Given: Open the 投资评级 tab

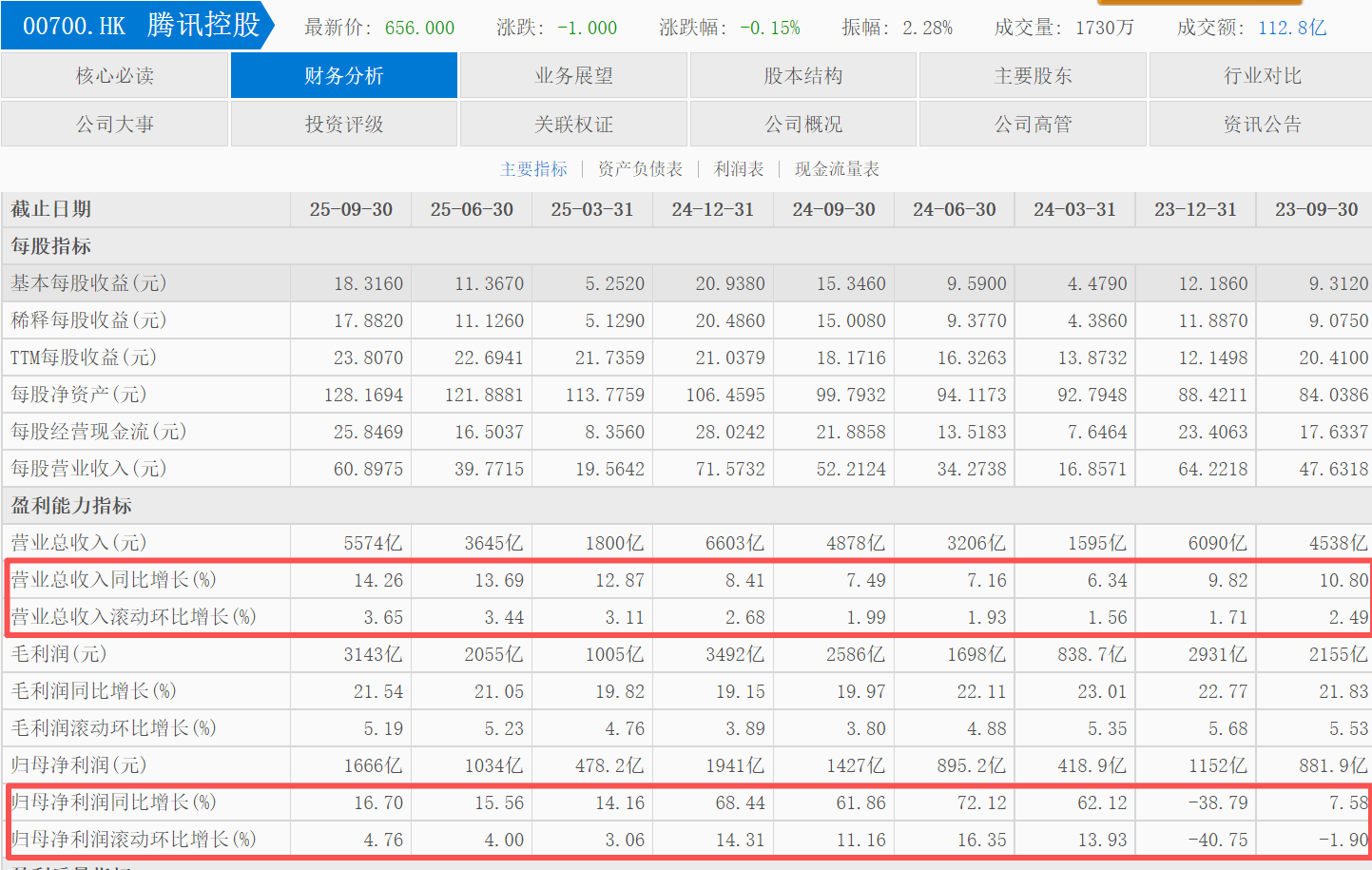Looking at the screenshot, I should 344,124.
